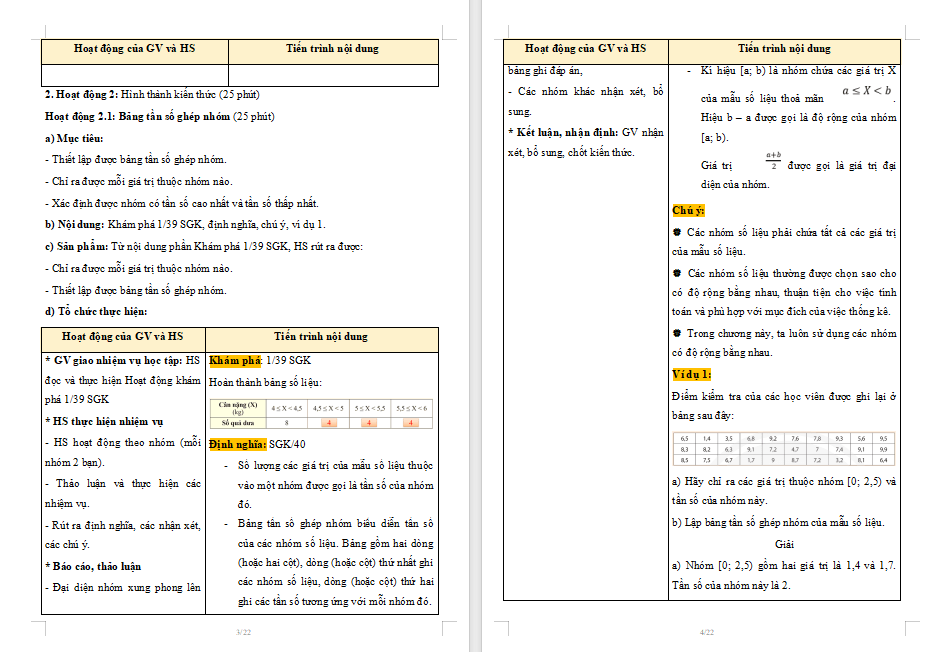Click the highlighted 'Định nghĩa:' label
Screen dimensions: 949x652
click(237, 444)
